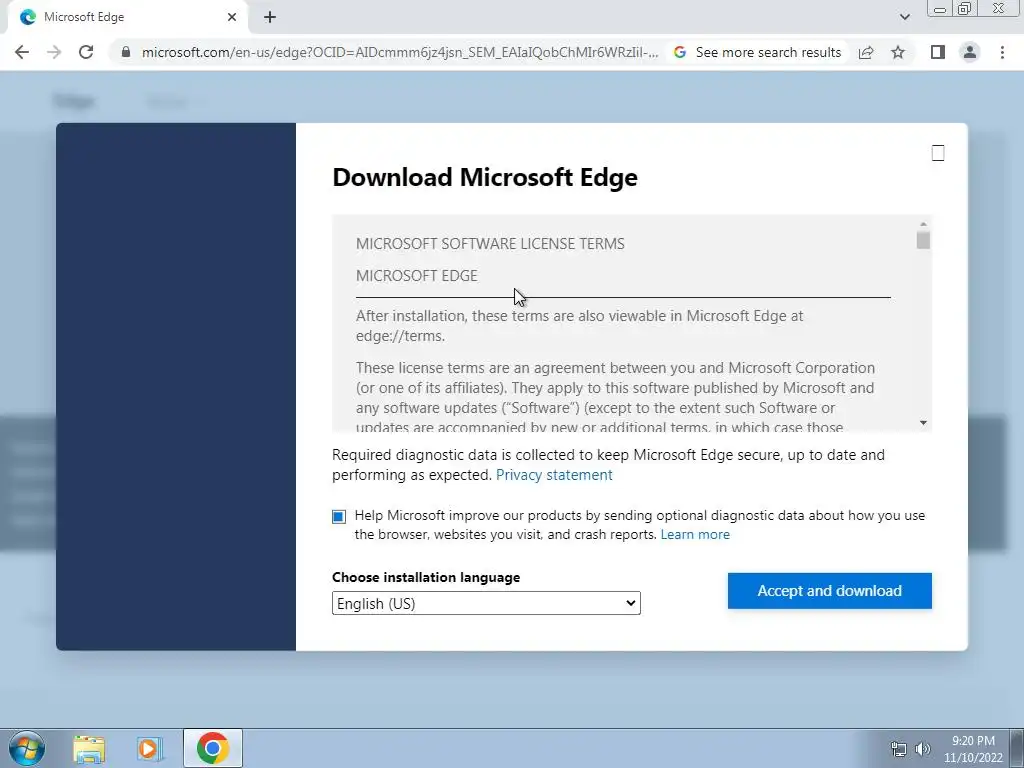Click the license terms scrollbar thumb
This screenshot has width=1024, height=768.
tap(923, 240)
